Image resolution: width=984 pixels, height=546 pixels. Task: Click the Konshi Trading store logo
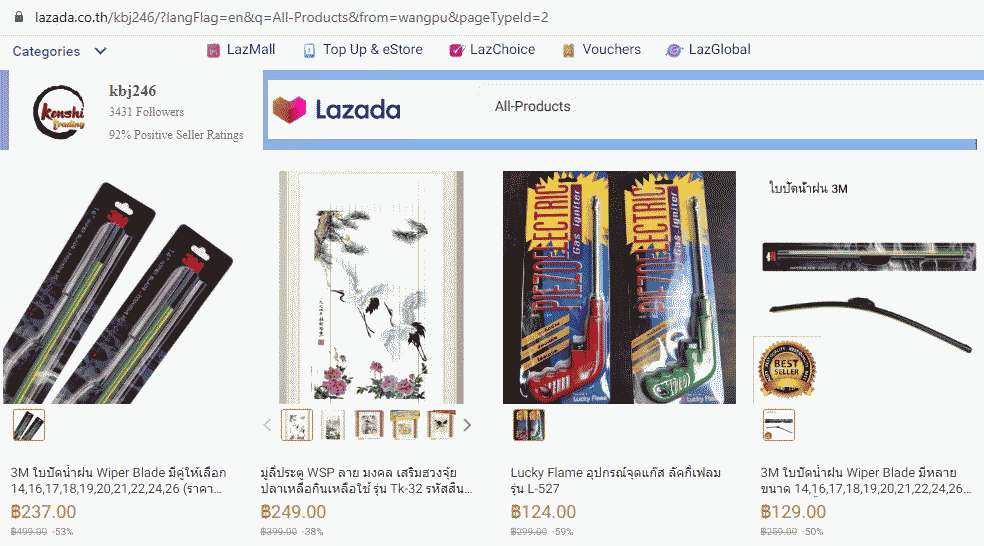click(x=59, y=112)
